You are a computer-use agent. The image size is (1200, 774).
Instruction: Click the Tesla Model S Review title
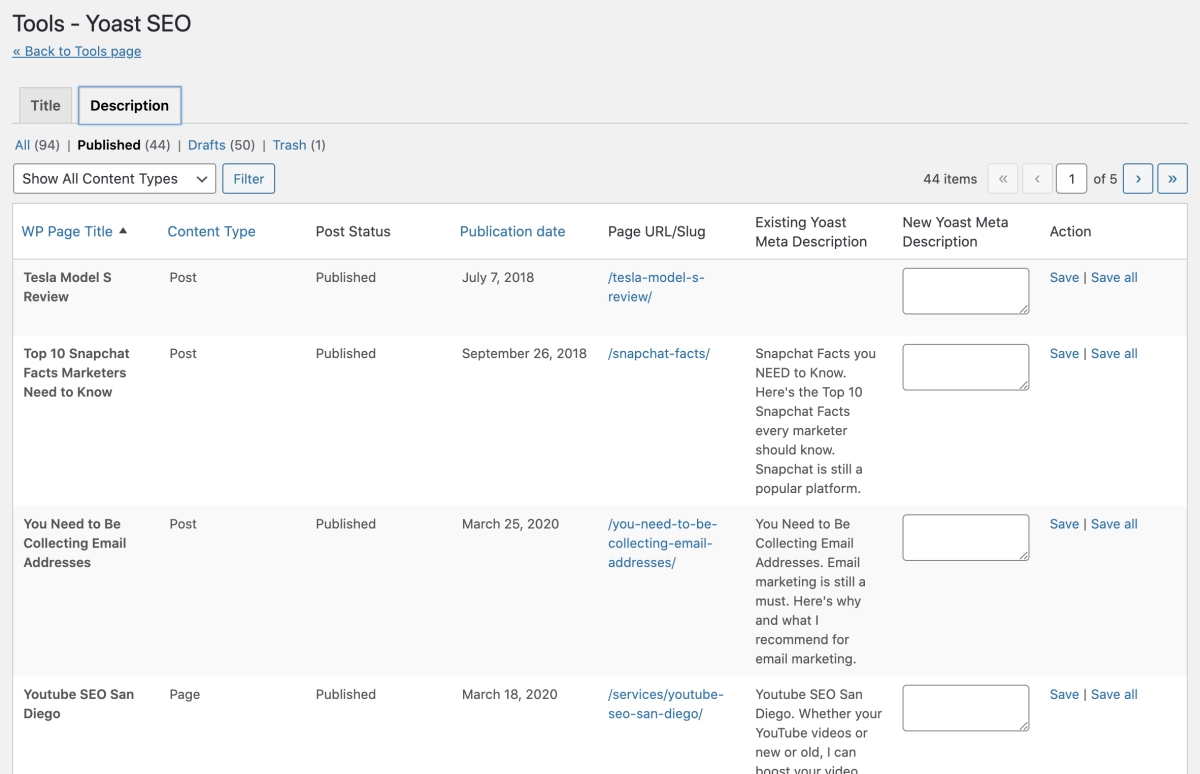pos(68,287)
